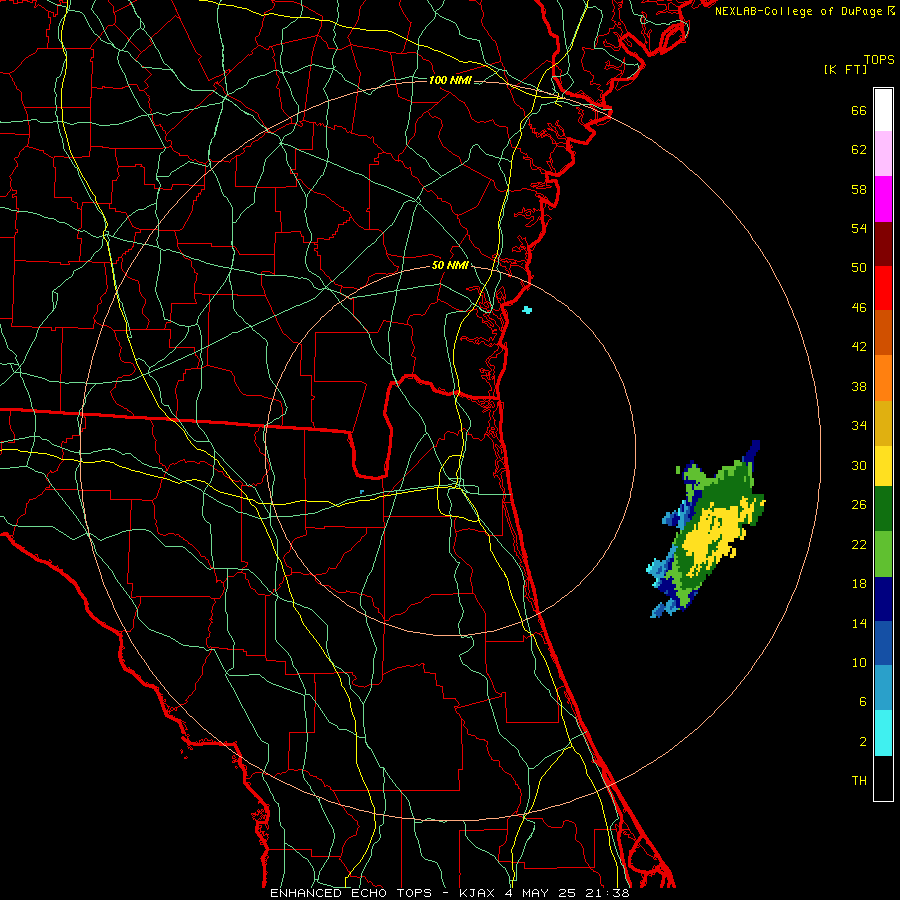Click the legend value 42
This screenshot has height=900, width=900.
[859, 347]
